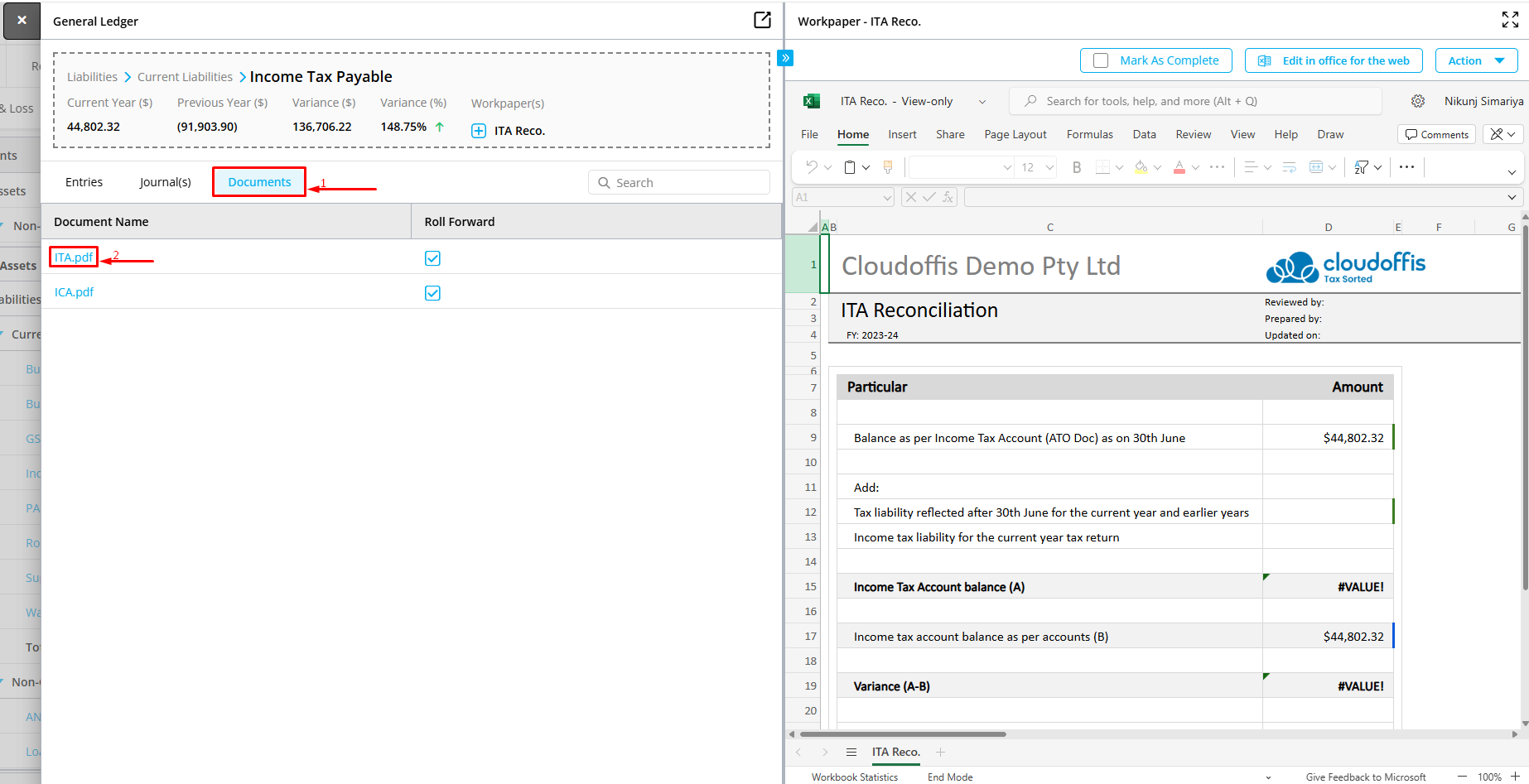The height and width of the screenshot is (784, 1529).
Task: Open the Name Box A1 dropdown
Action: [887, 197]
